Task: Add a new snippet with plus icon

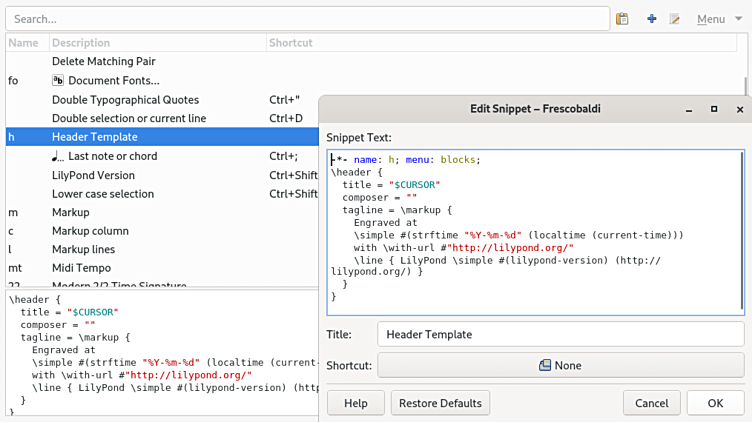Action: click(x=651, y=19)
